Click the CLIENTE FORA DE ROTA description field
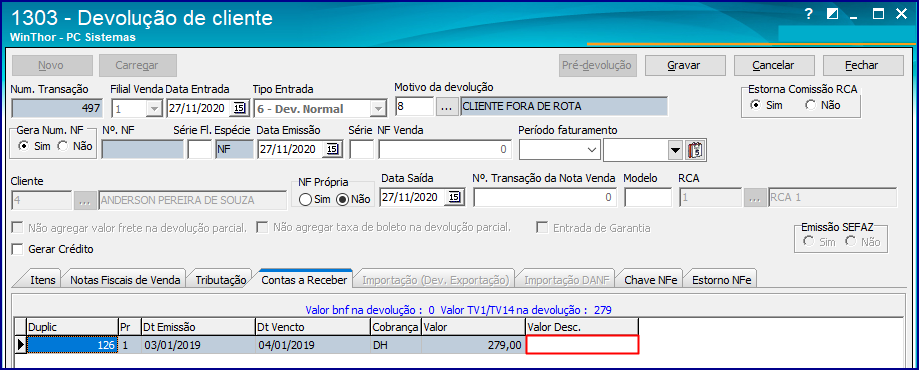 tap(563, 107)
